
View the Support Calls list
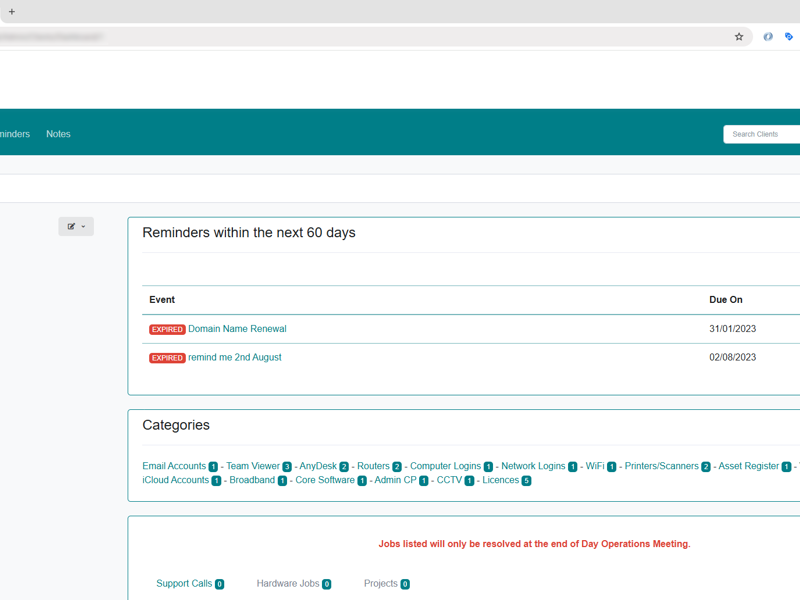click(x=184, y=583)
